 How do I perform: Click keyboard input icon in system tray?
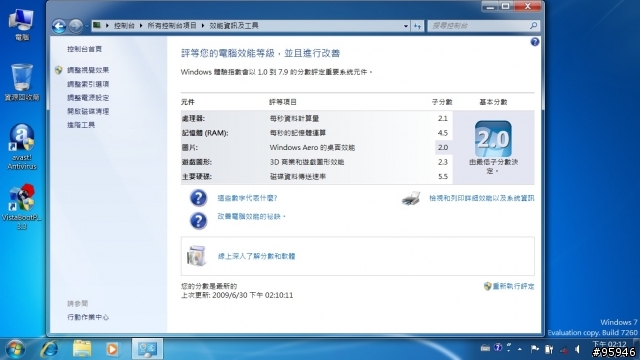[x=485, y=348]
